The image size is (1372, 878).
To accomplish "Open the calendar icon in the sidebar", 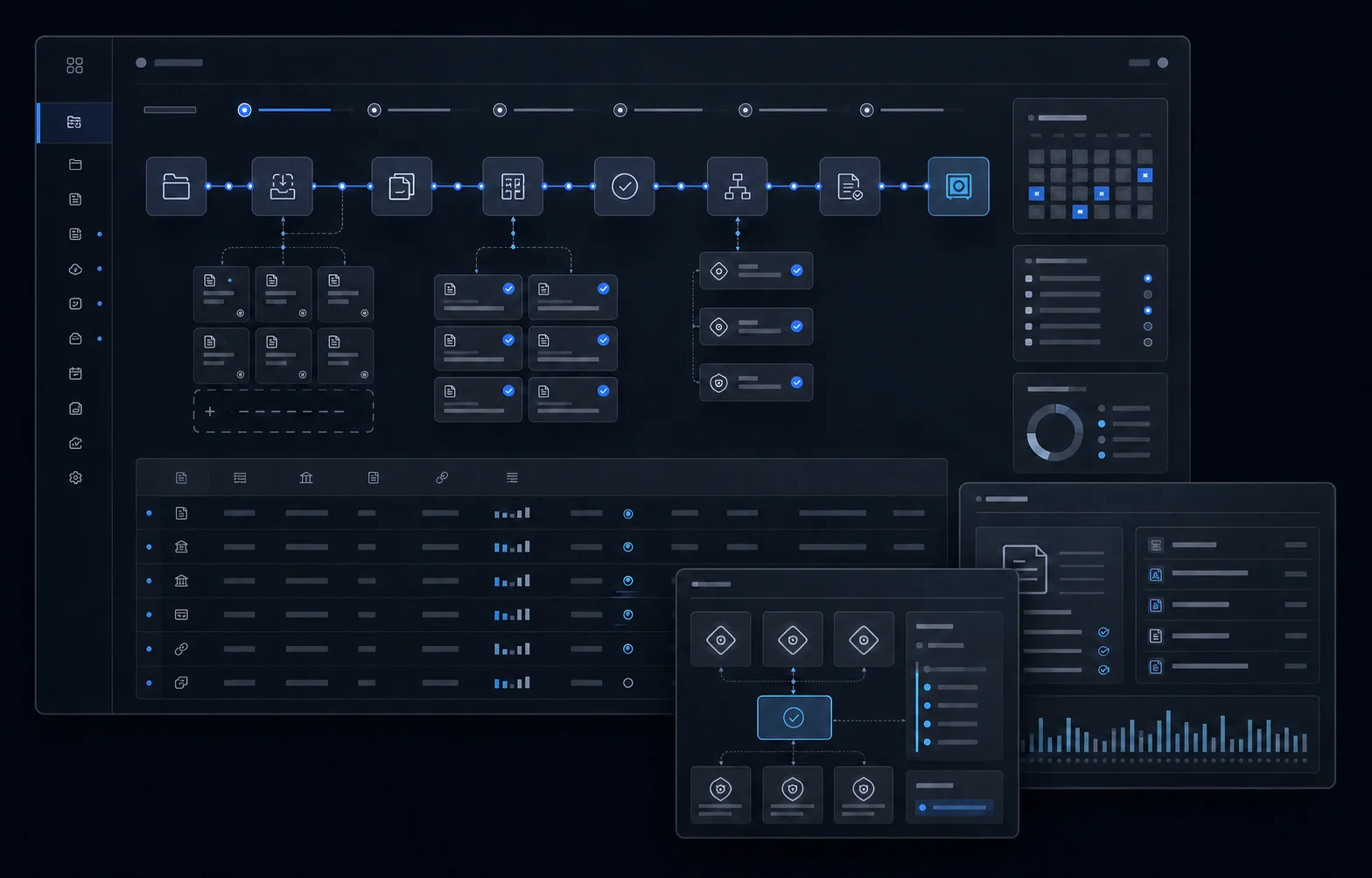I will click(x=75, y=374).
